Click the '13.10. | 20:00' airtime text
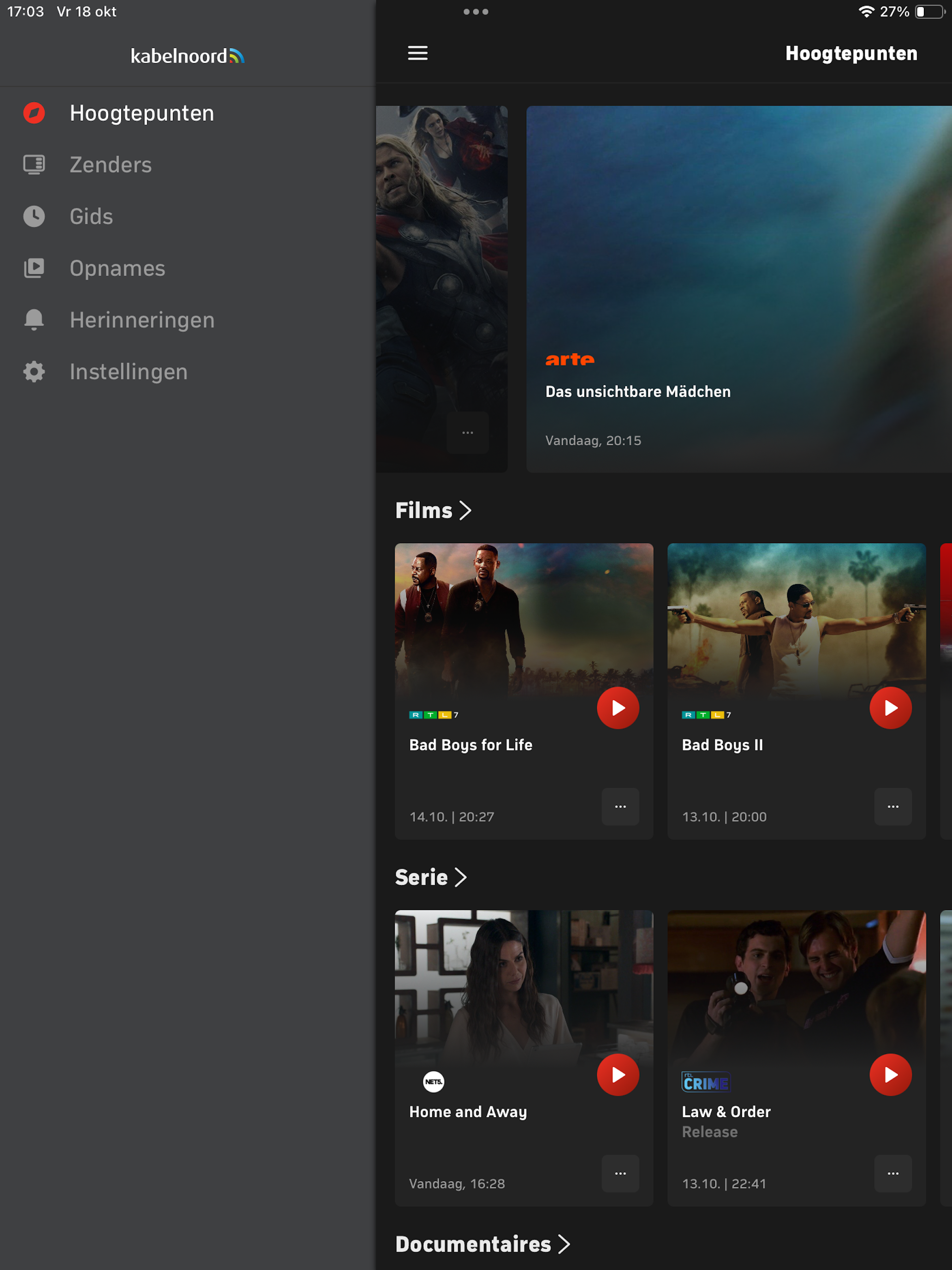The height and width of the screenshot is (1270, 952). point(724,816)
